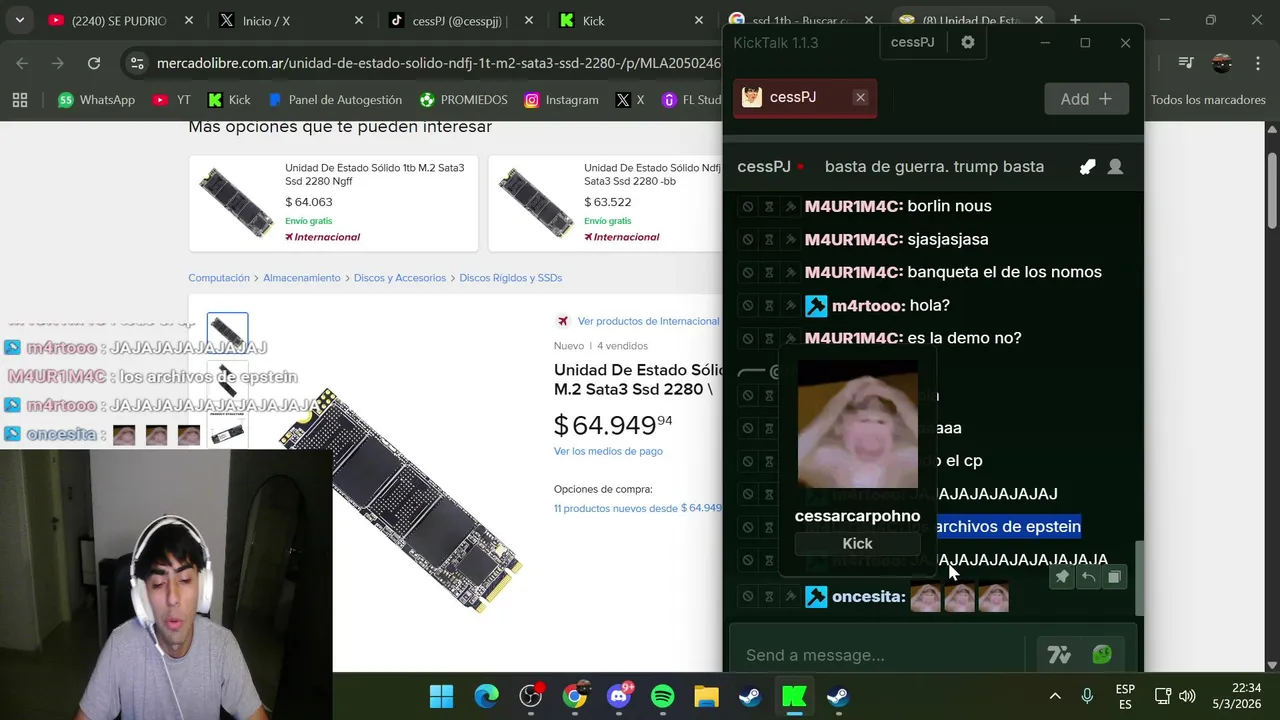This screenshot has height=720, width=1280.
Task: Click moderator badge next to oncesita
Action: coord(816,597)
